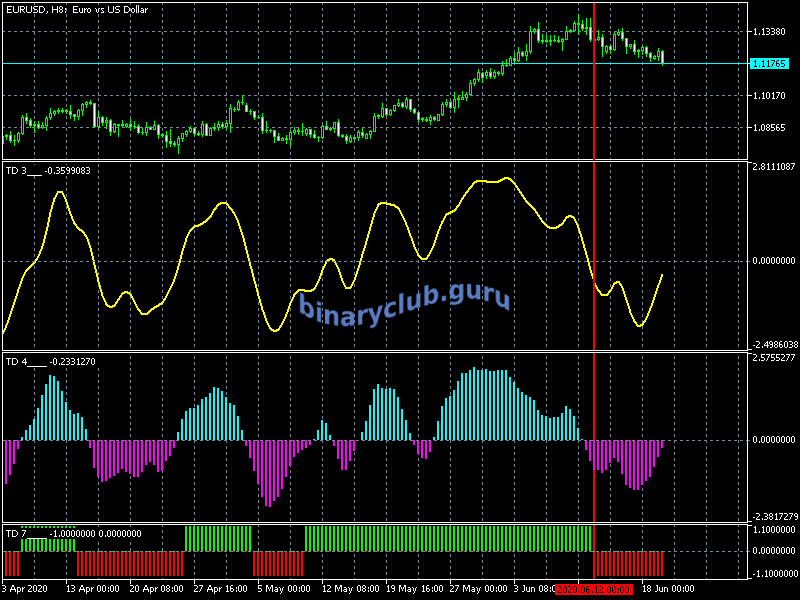This screenshot has width=800, height=600.
Task: Click the 1.13380 price level on scale
Action: 771,32
